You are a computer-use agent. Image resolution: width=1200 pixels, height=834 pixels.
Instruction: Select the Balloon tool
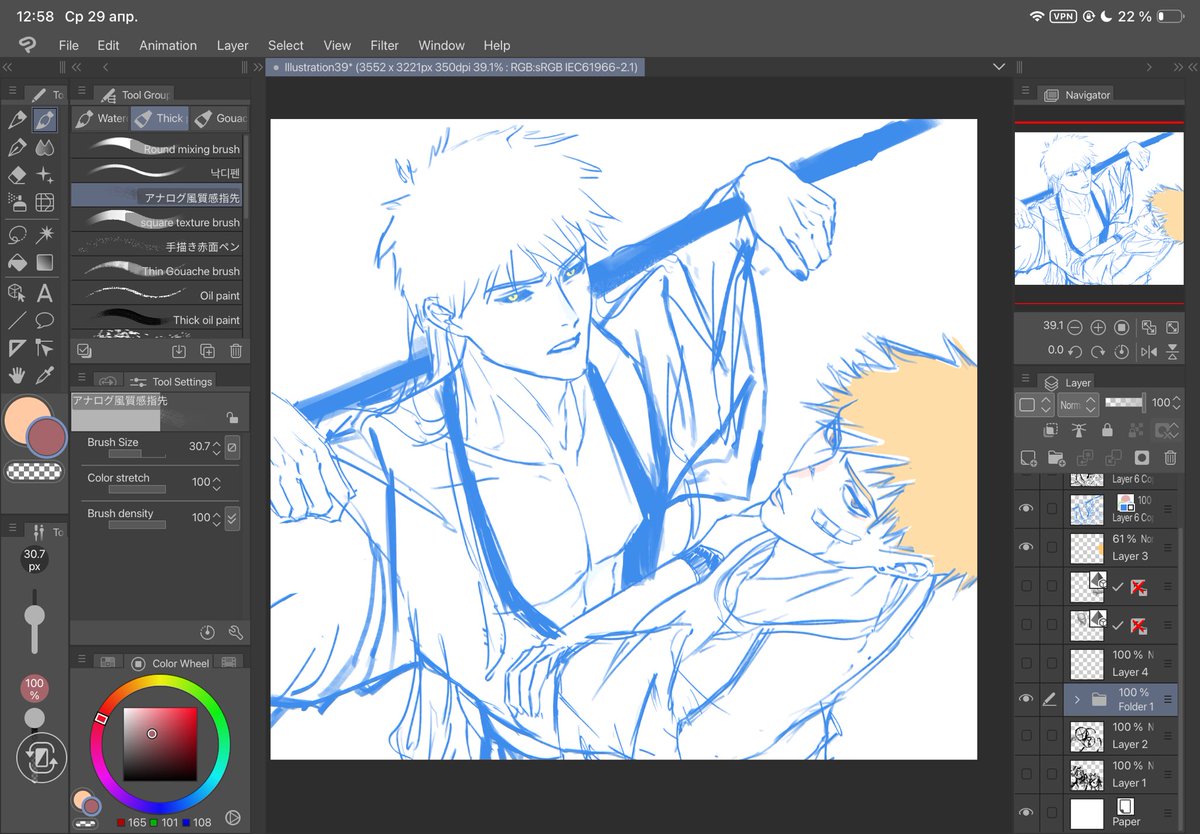[45, 321]
